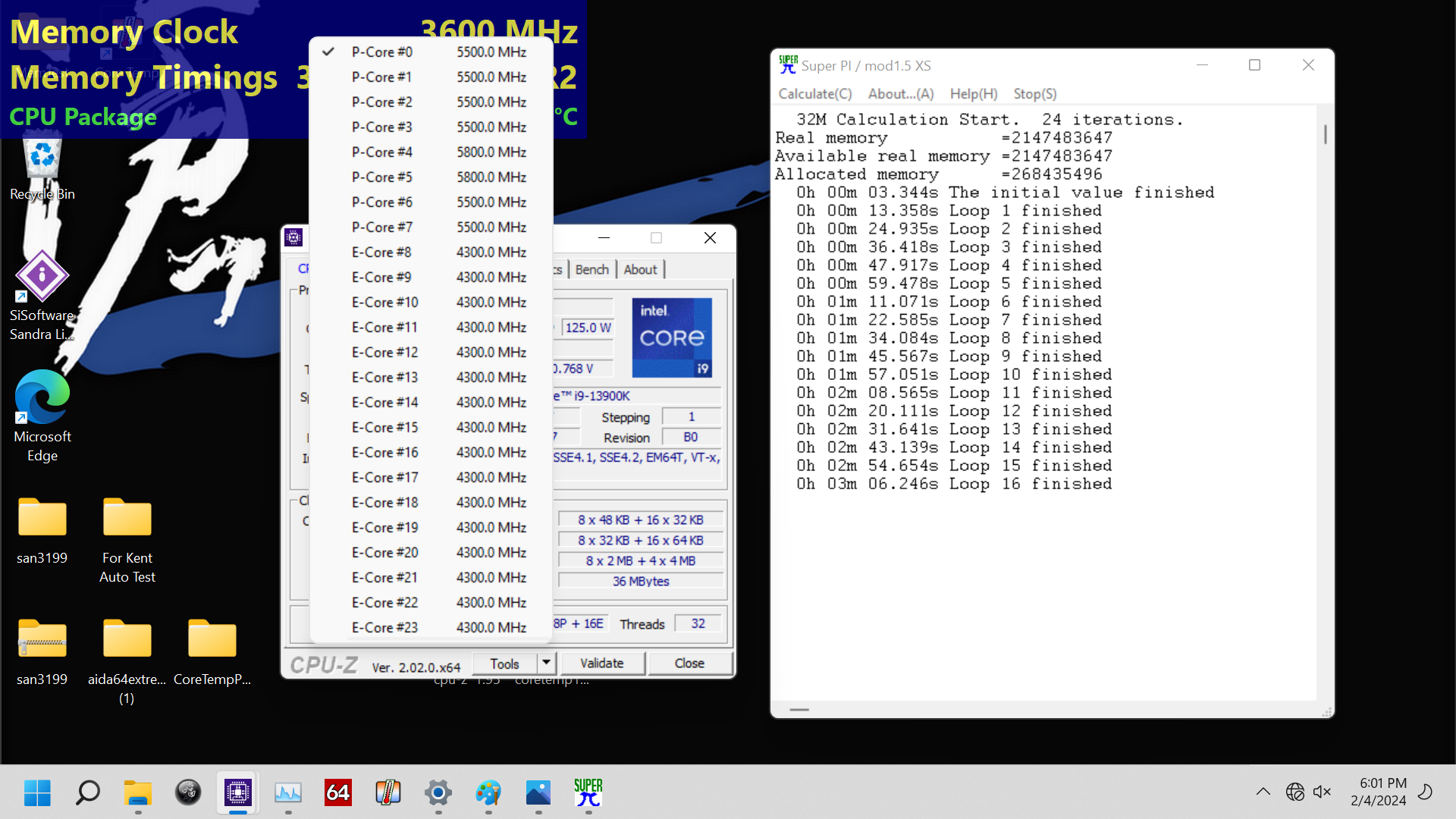Viewport: 1456px width, 819px height.
Task: Expand Tools dropdown arrow in CPU-Z
Action: pyautogui.click(x=546, y=664)
